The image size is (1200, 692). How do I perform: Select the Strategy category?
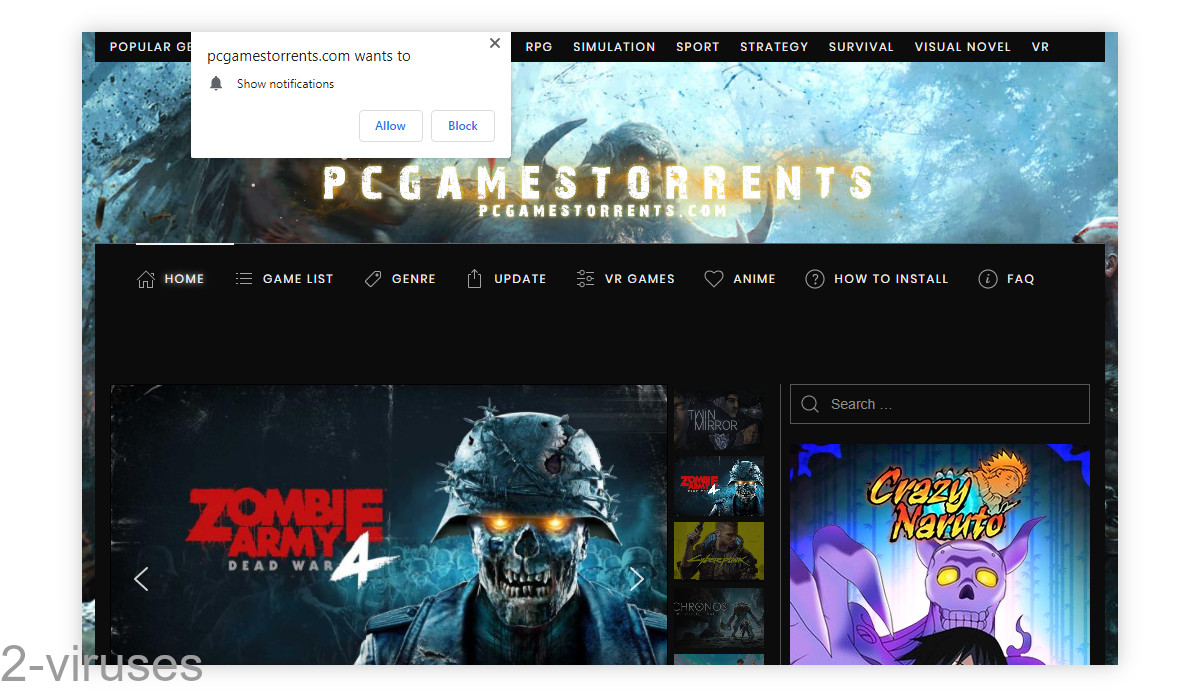(x=774, y=47)
